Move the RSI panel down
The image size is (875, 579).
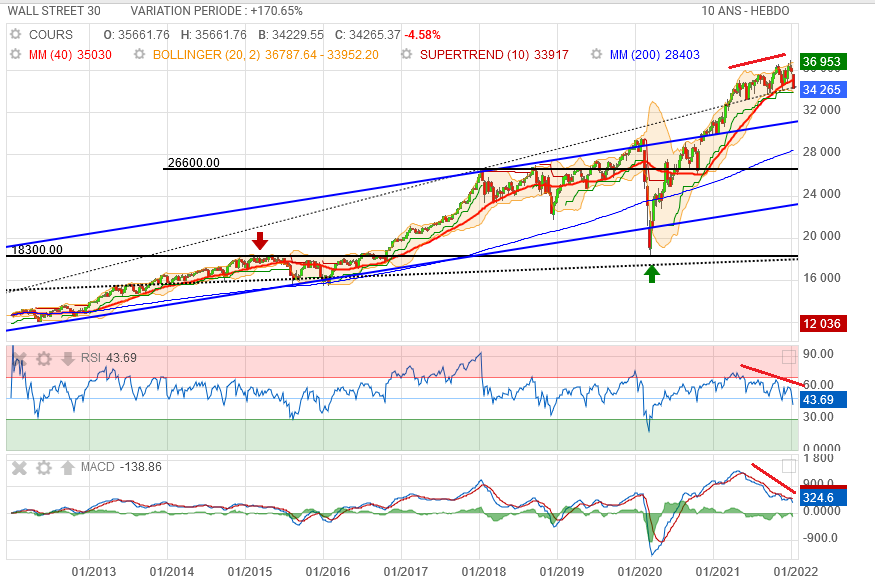coord(68,358)
